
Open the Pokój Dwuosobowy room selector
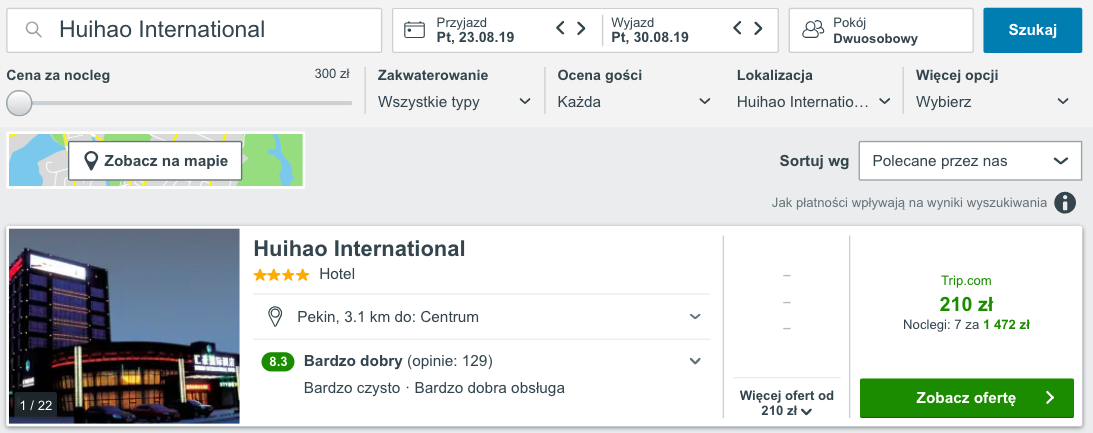point(880,30)
